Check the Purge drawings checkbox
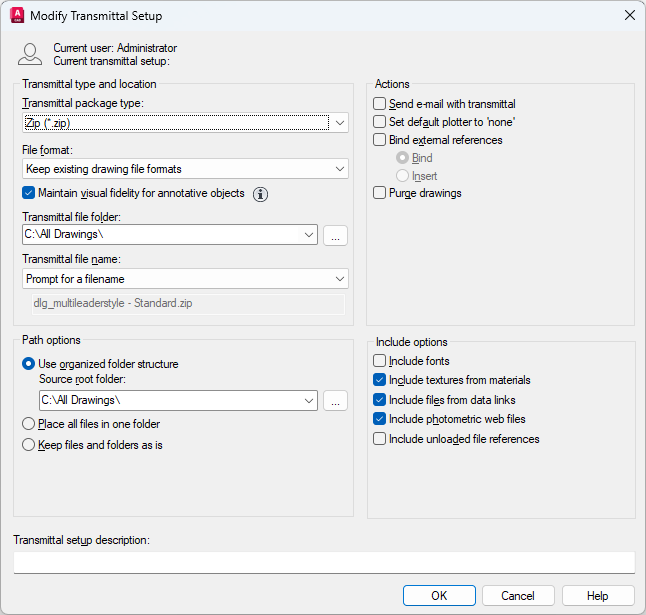This screenshot has height=615, width=646. coord(380,193)
